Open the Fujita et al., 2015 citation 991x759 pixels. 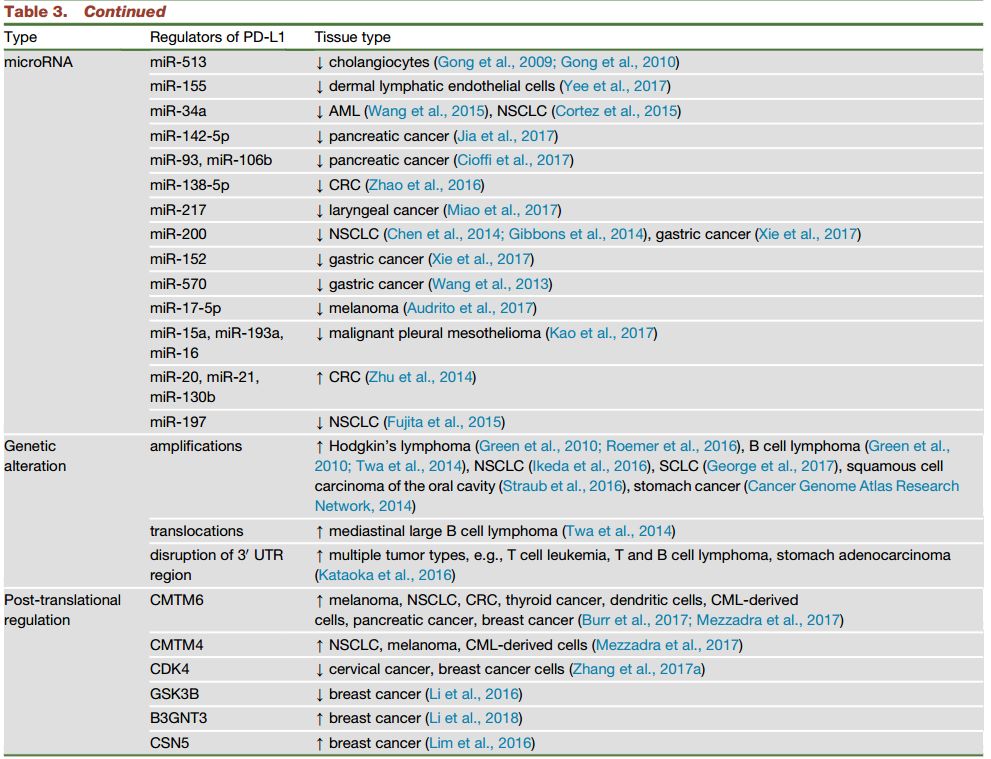(x=444, y=422)
